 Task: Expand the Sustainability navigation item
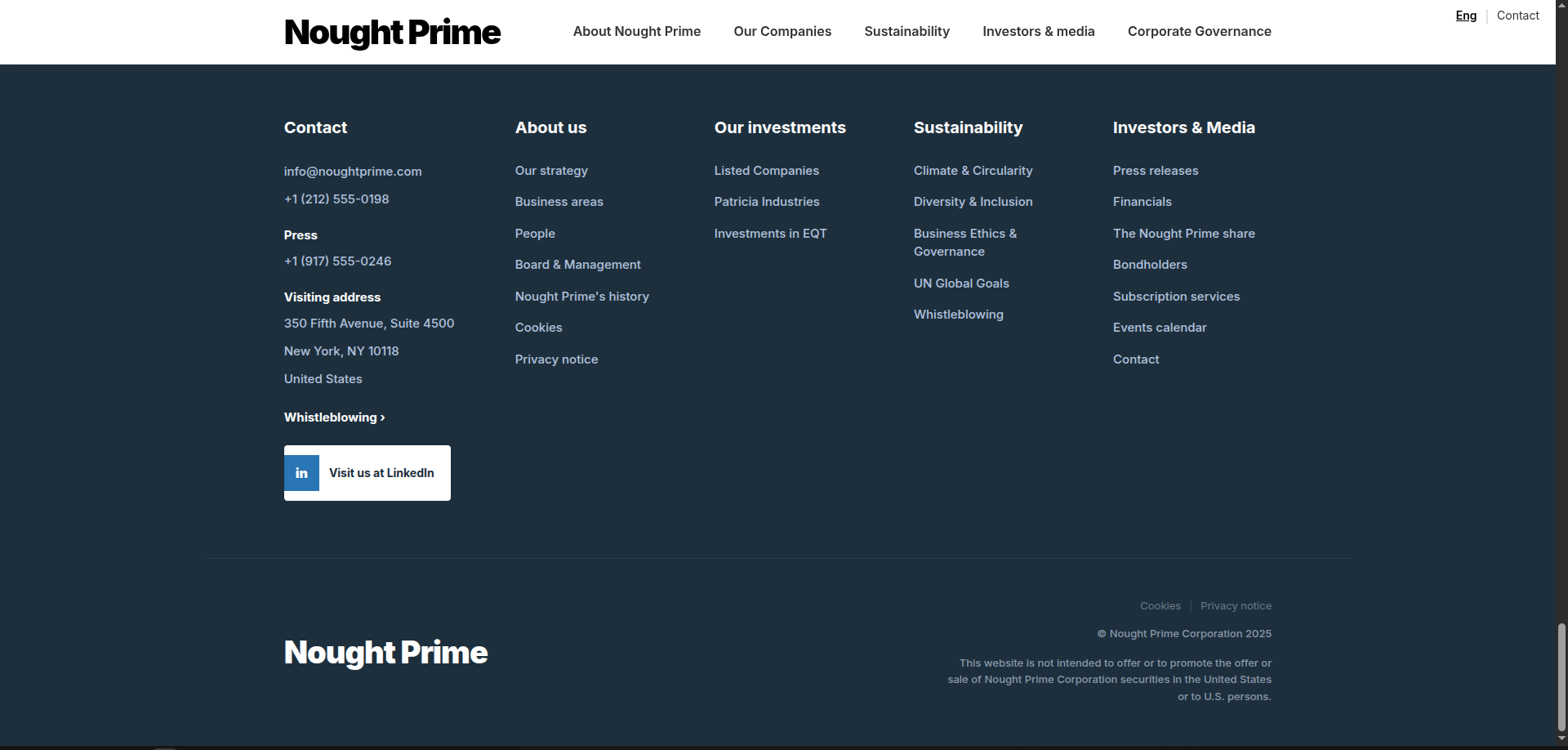tap(906, 32)
